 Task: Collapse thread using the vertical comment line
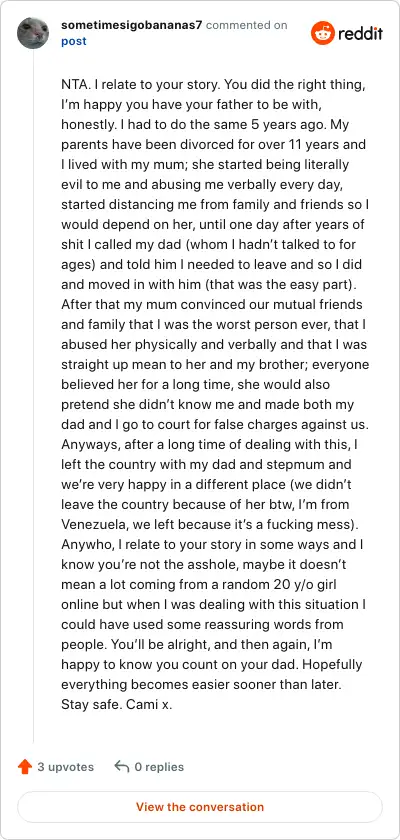[34, 396]
